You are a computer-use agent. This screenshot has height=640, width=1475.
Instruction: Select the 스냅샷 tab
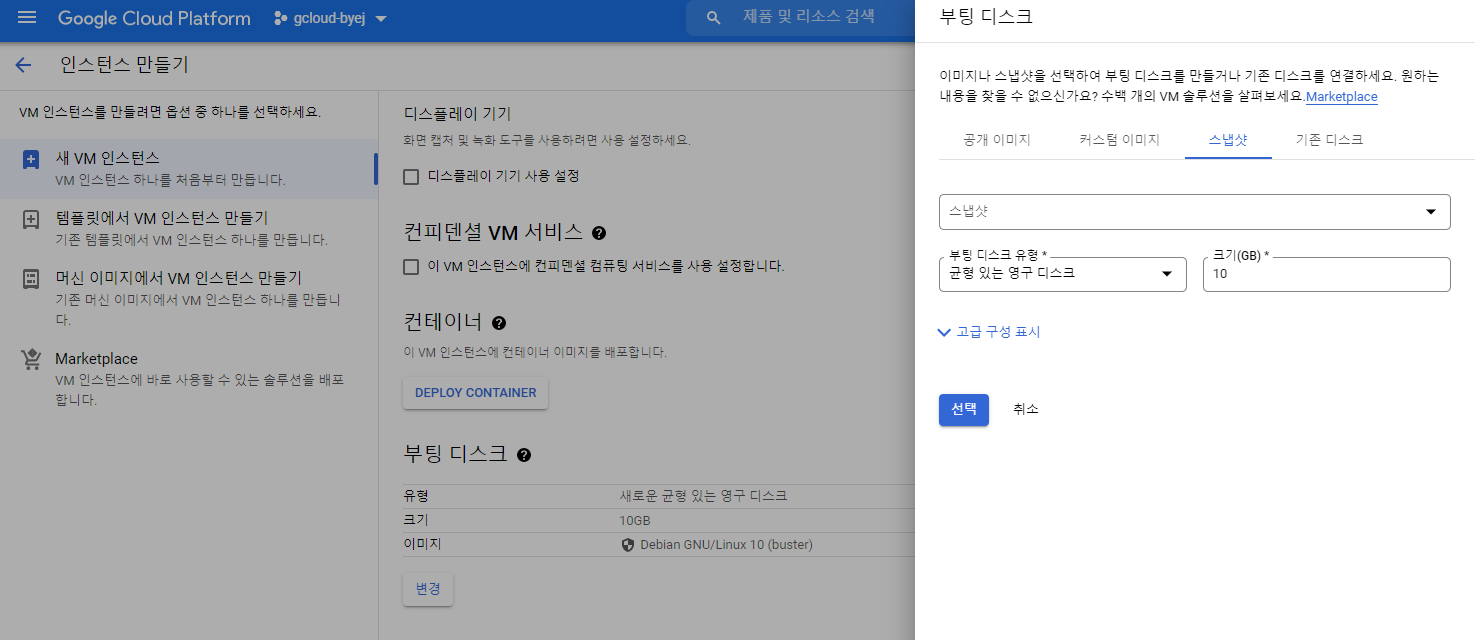pyautogui.click(x=1228, y=140)
